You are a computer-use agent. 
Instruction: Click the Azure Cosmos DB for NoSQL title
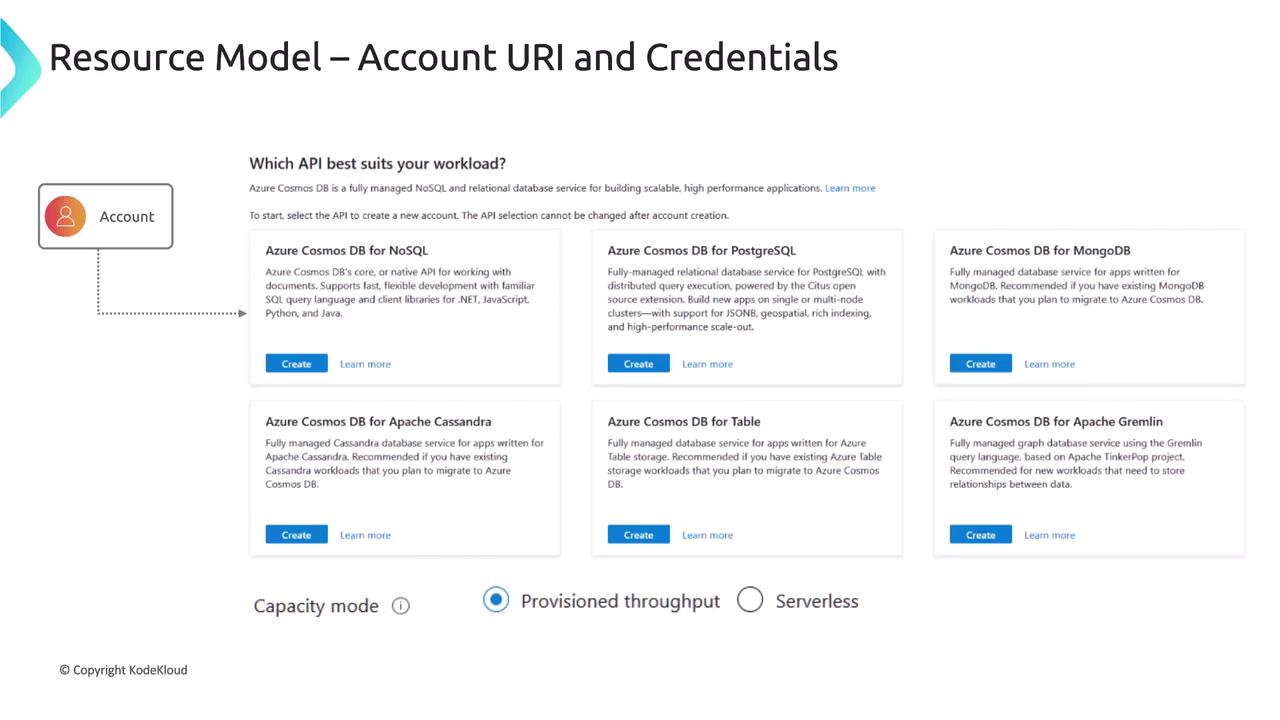click(346, 250)
